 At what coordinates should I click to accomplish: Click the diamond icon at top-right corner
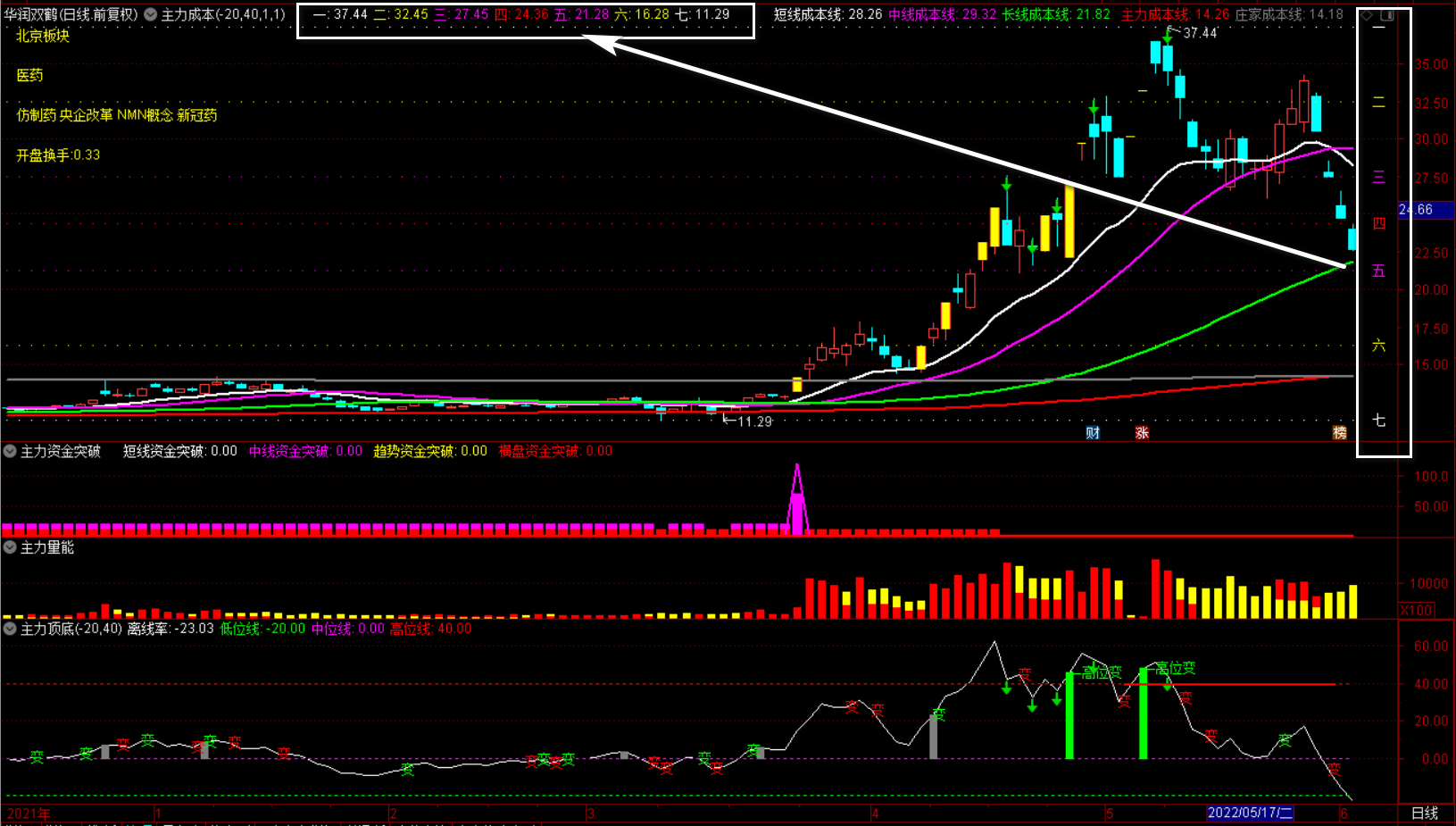pos(1367,15)
